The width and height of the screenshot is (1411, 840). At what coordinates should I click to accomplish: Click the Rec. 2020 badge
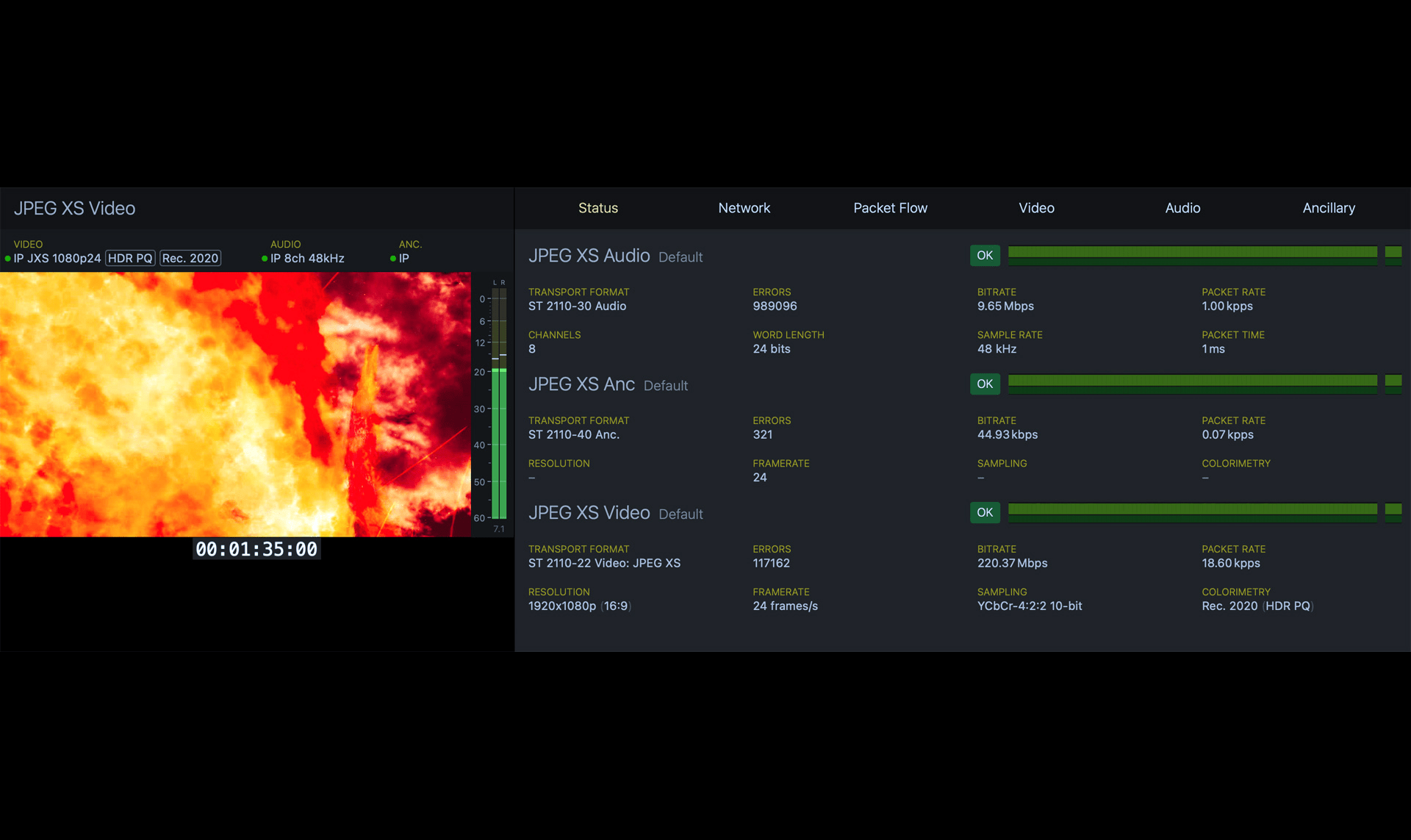[x=190, y=258]
